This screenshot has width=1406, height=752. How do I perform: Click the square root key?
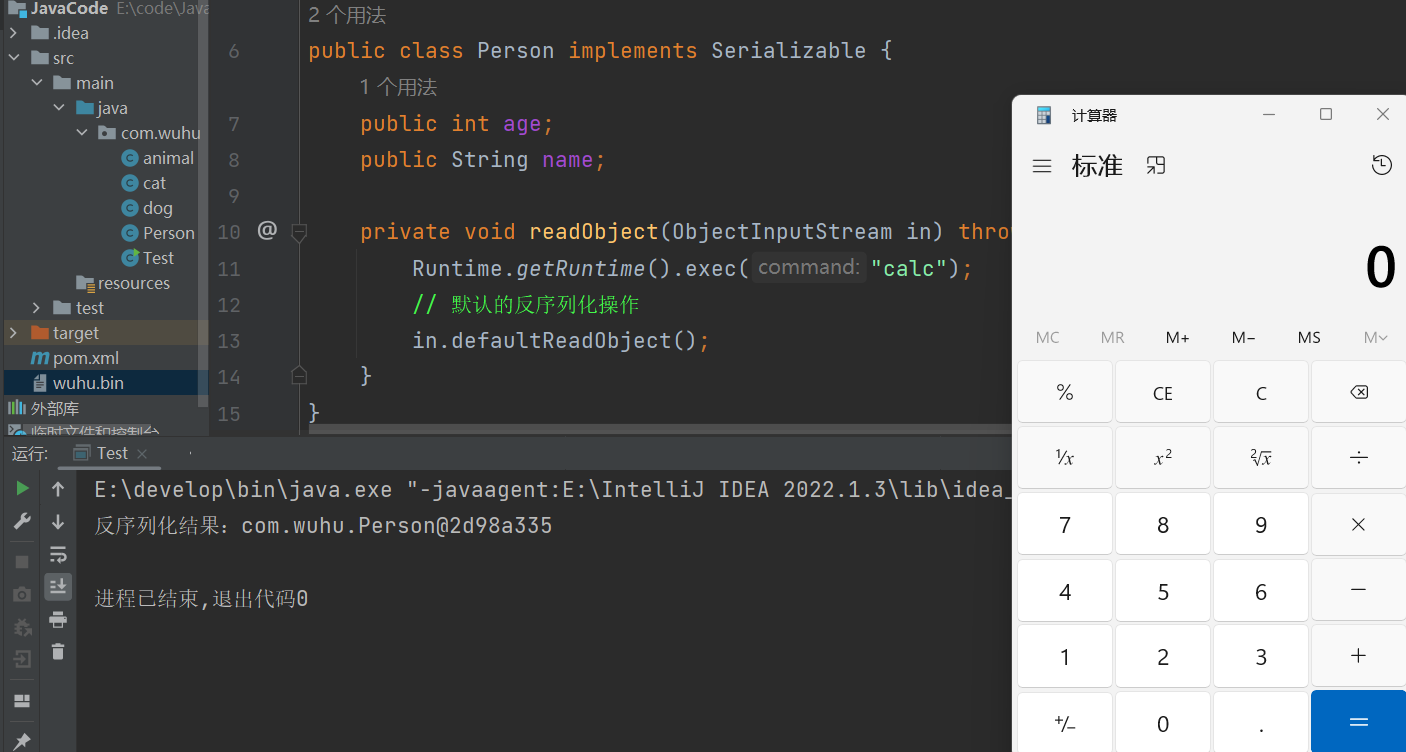click(1261, 458)
